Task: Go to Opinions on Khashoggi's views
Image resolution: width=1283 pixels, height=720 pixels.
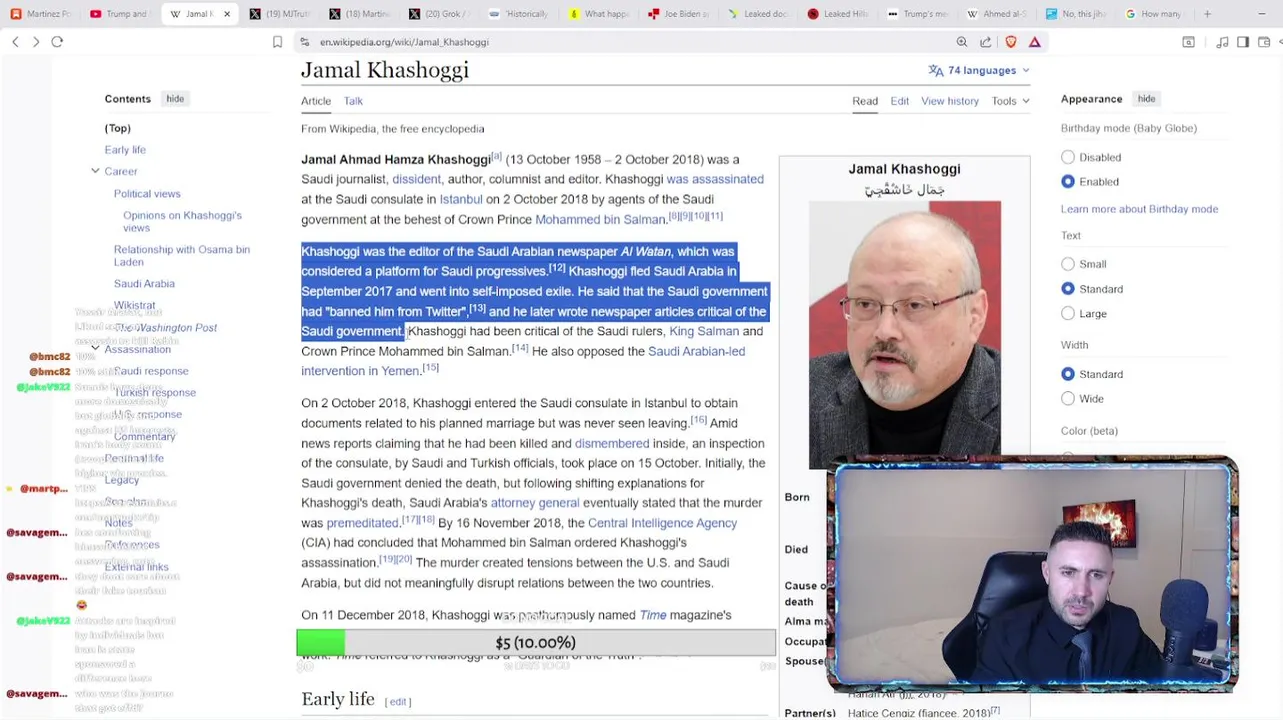Action: pos(182,221)
